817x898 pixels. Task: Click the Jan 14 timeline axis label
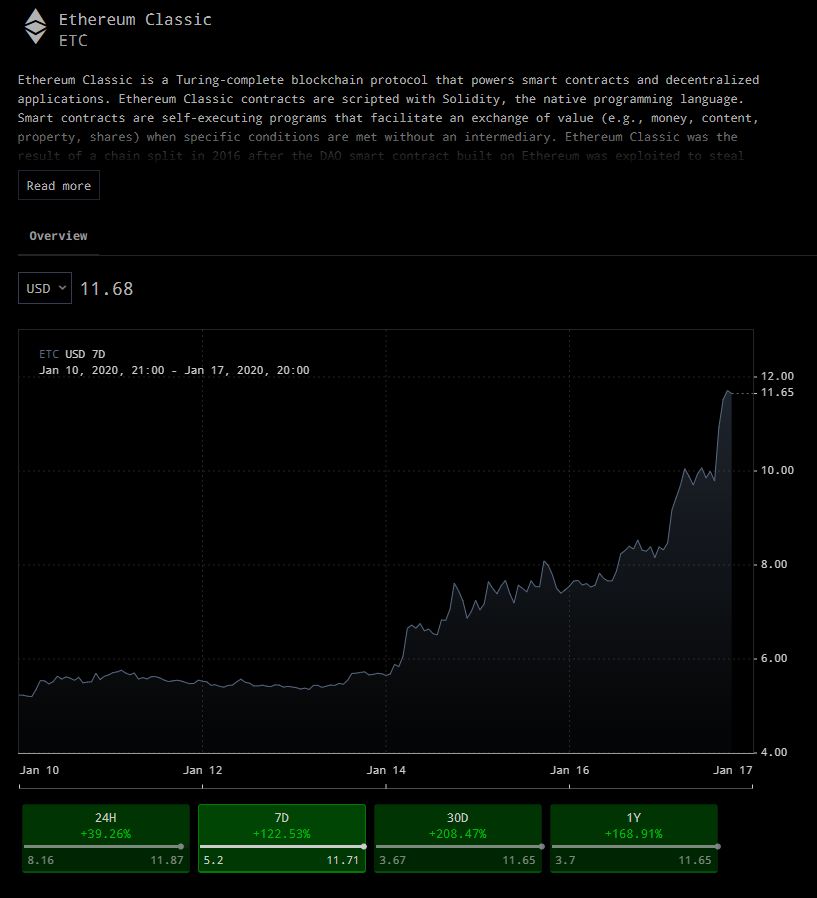point(386,770)
